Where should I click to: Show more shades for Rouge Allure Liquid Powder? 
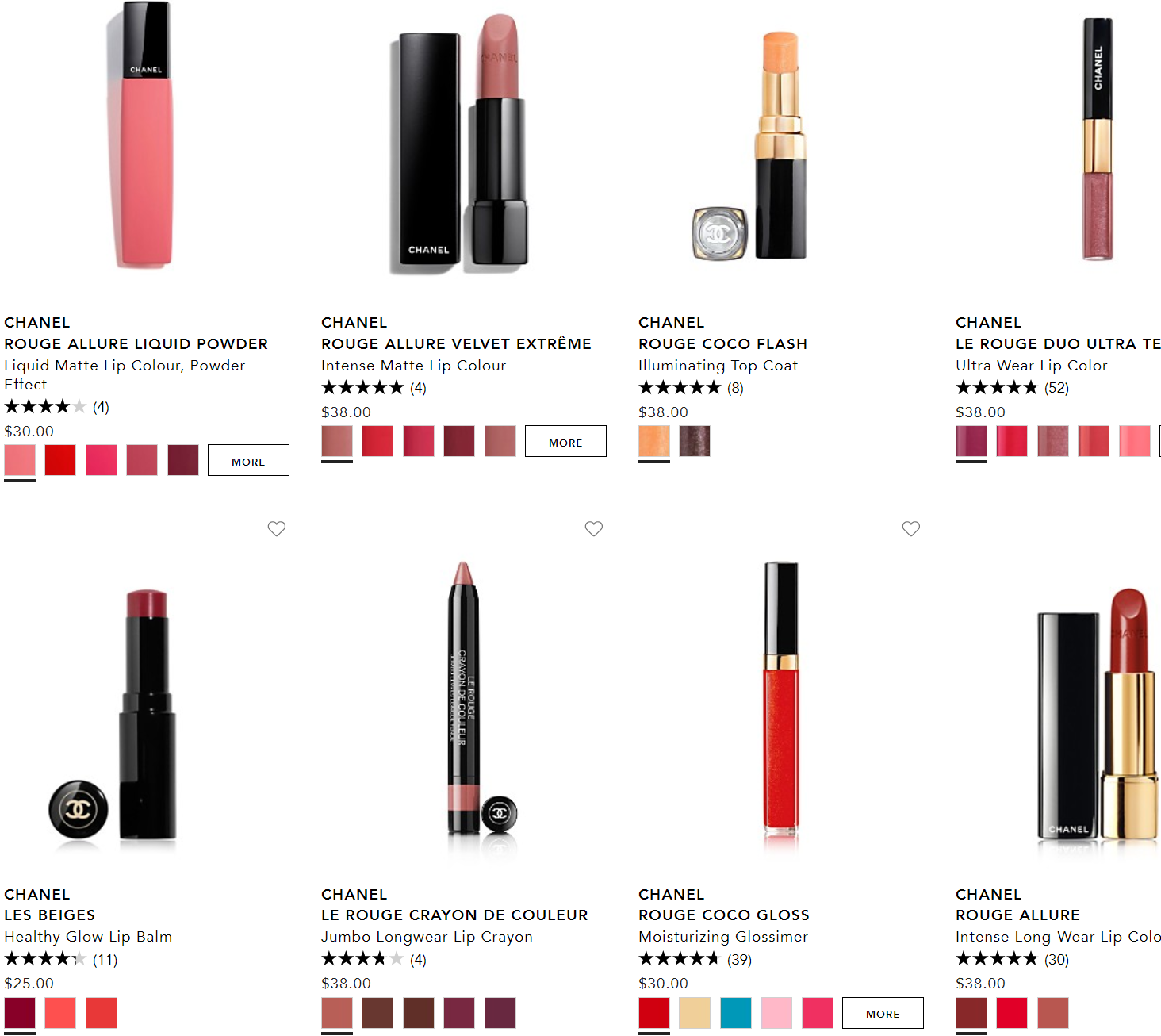248,460
